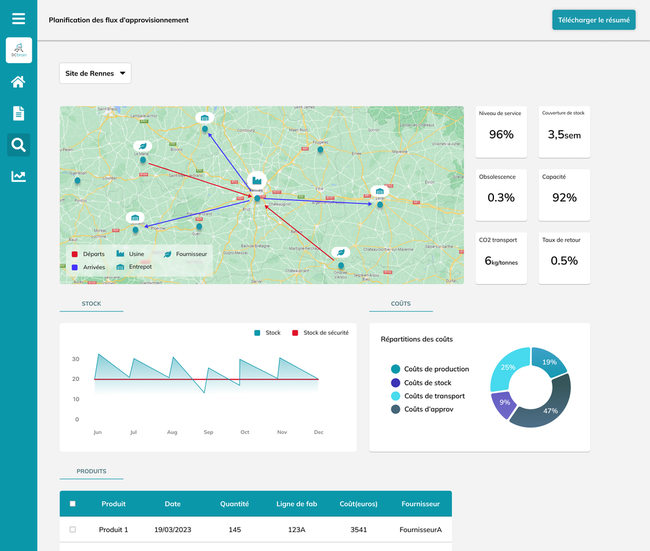Viewport: 650px width, 551px height.
Task: Click the factory marker at Rennes on map
Action: point(257,180)
